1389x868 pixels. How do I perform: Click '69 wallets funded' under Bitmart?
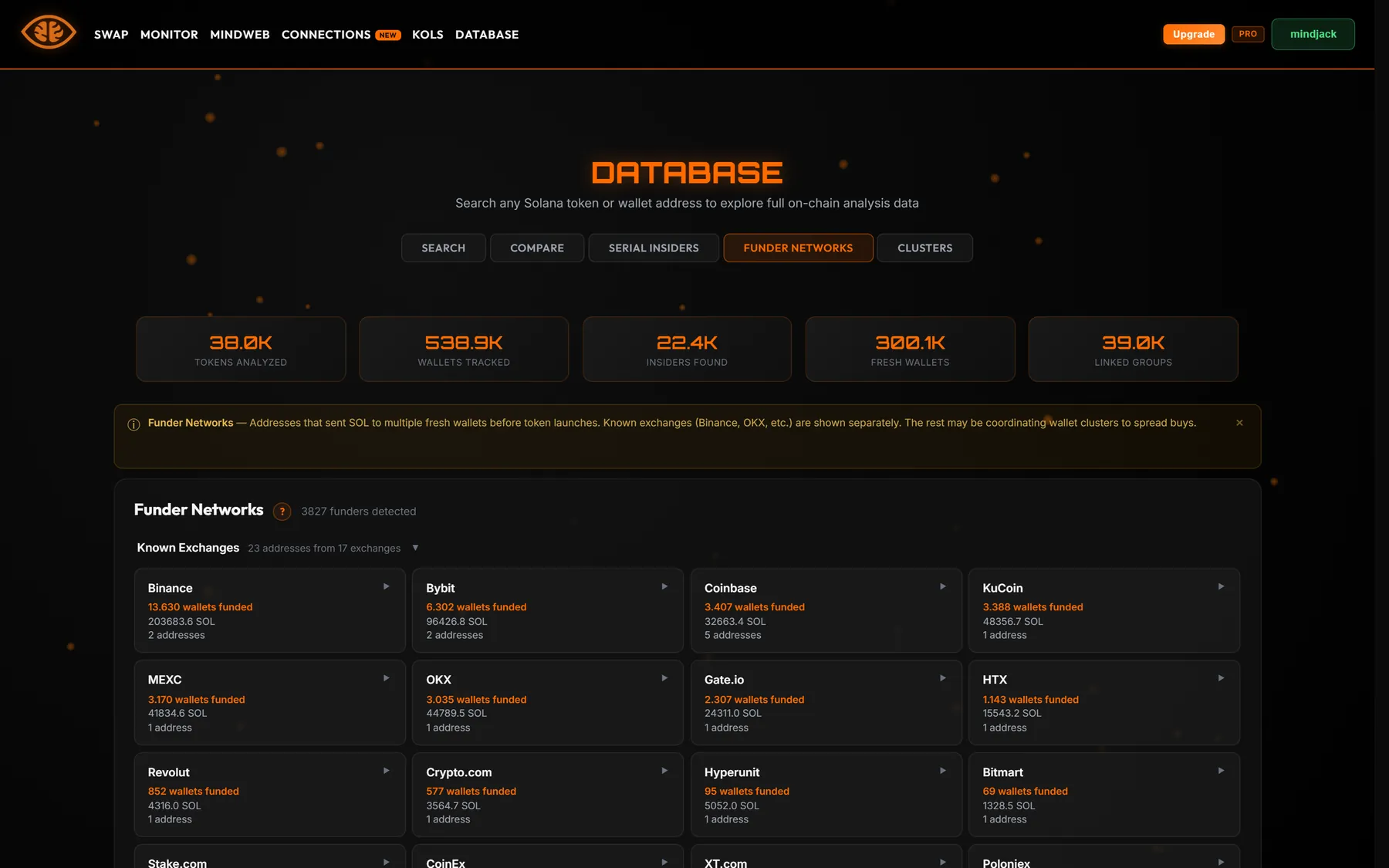[x=1026, y=792]
